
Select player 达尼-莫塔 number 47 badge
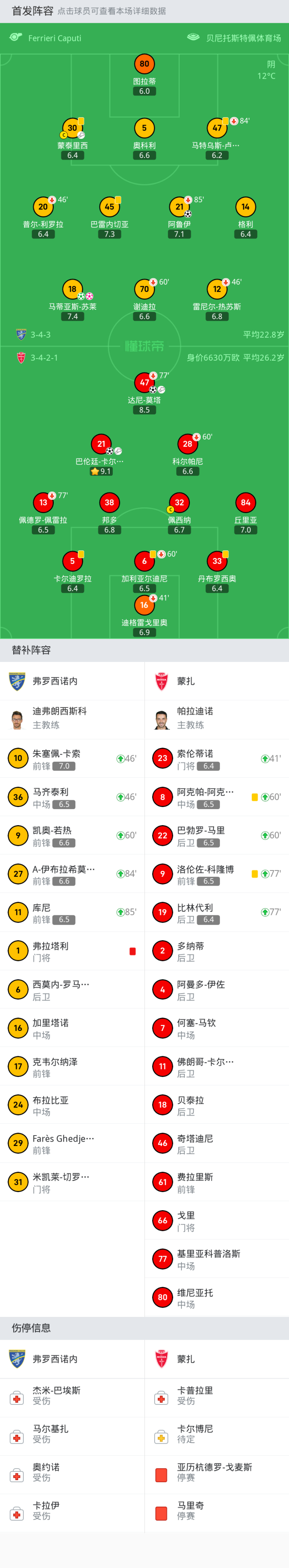(x=144, y=383)
